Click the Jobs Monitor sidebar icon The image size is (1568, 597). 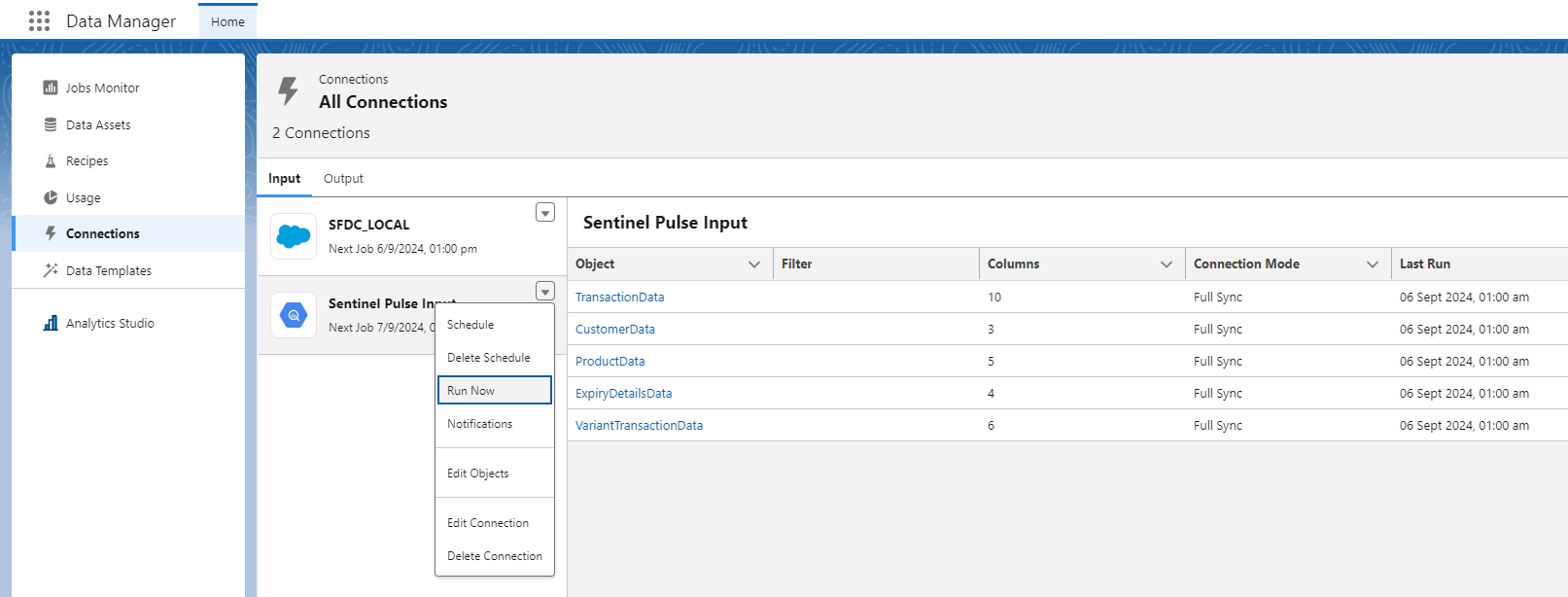coord(51,88)
